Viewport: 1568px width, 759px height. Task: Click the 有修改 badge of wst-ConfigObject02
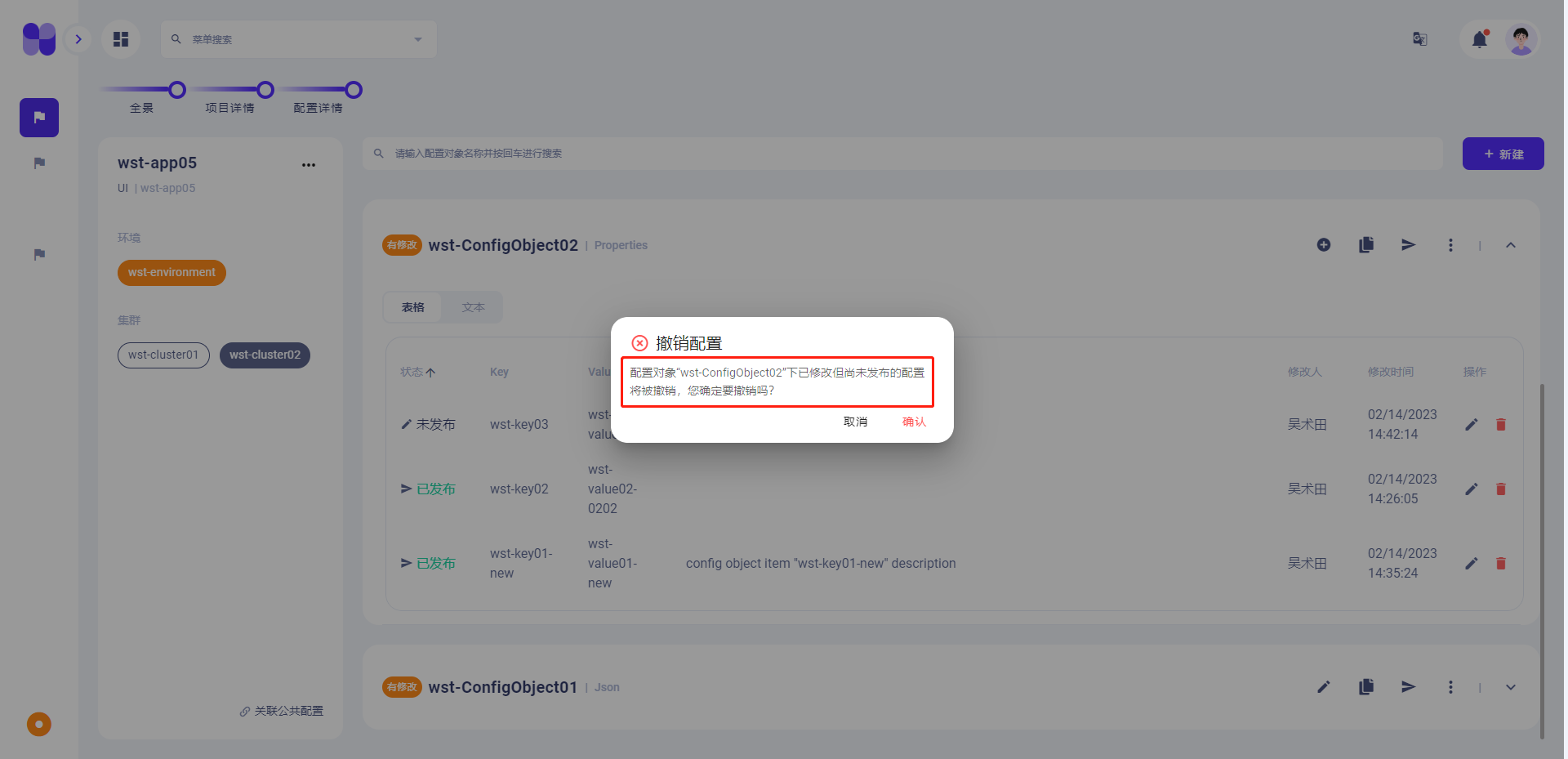pos(402,245)
